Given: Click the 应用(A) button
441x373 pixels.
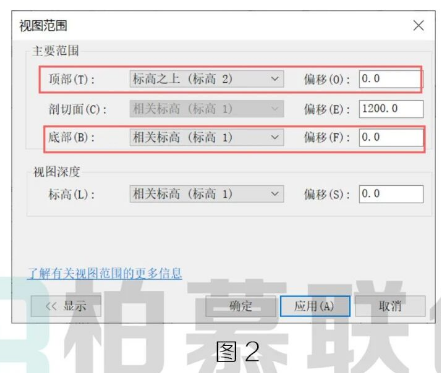Looking at the screenshot, I should tap(315, 306).
